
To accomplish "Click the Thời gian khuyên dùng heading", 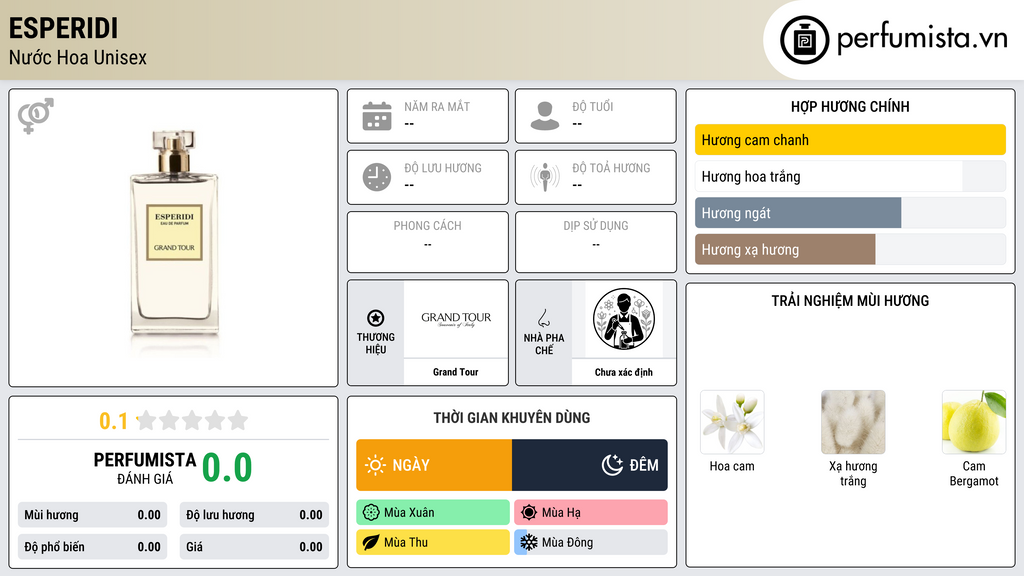I will [x=512, y=418].
